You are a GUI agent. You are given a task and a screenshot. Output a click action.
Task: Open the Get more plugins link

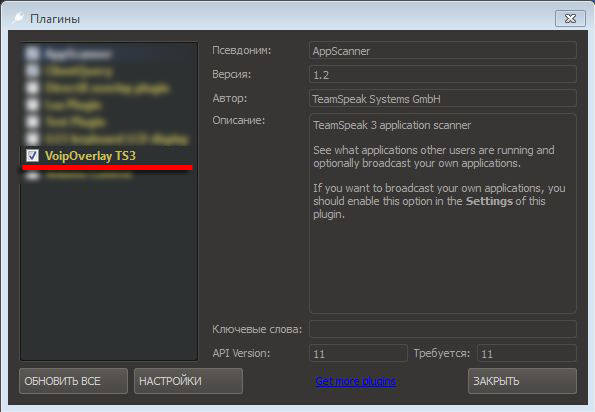pyautogui.click(x=356, y=381)
